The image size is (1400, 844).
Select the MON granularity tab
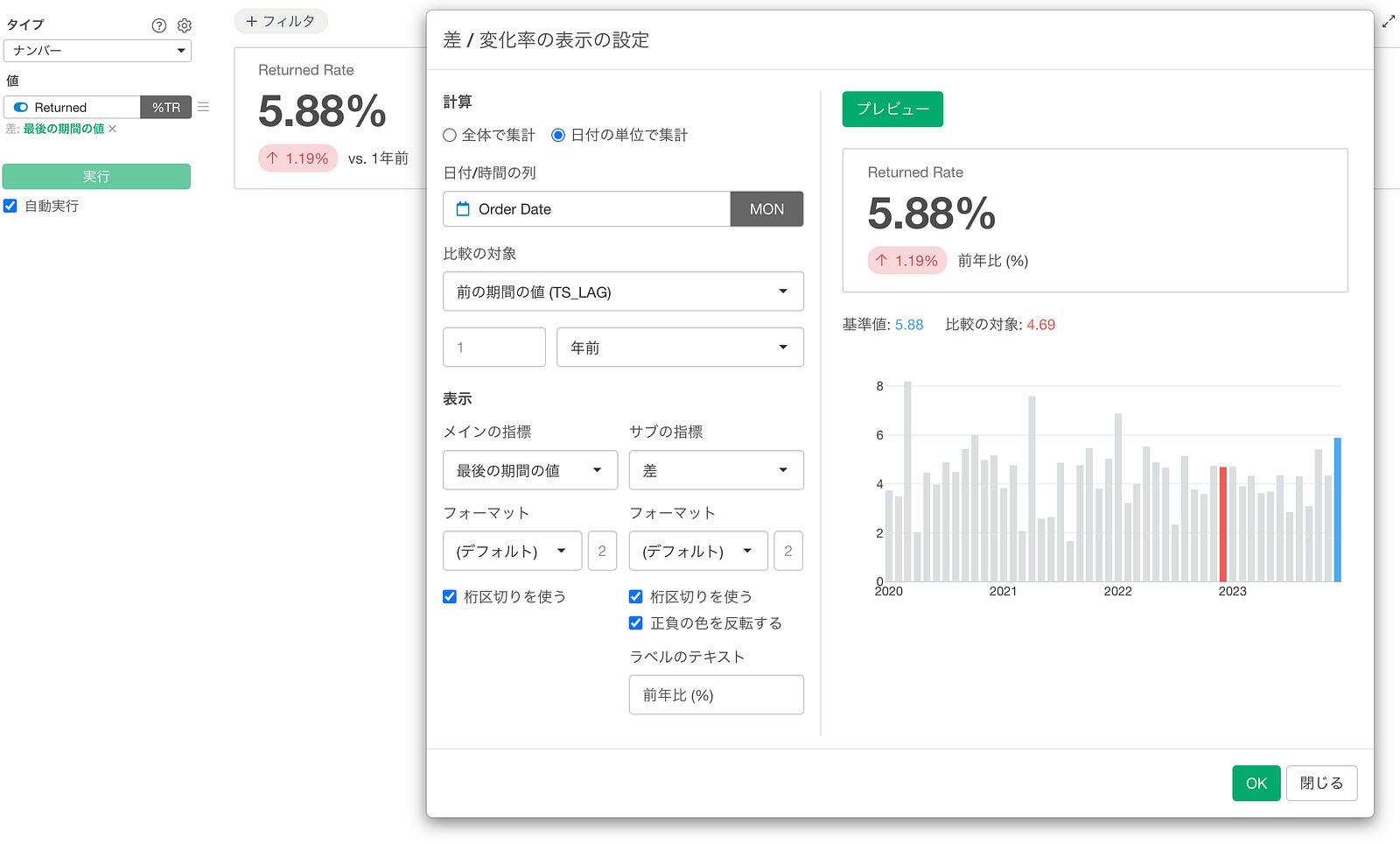pyautogui.click(x=766, y=209)
